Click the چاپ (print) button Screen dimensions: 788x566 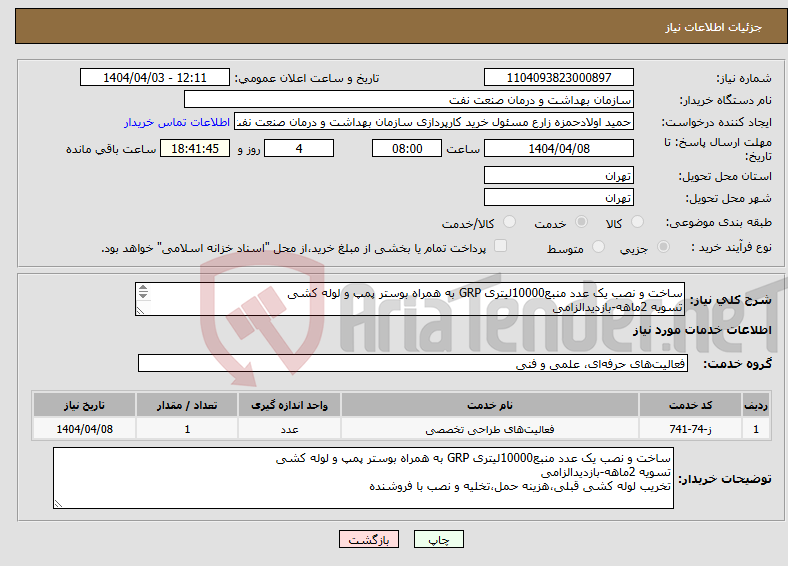[x=438, y=539]
